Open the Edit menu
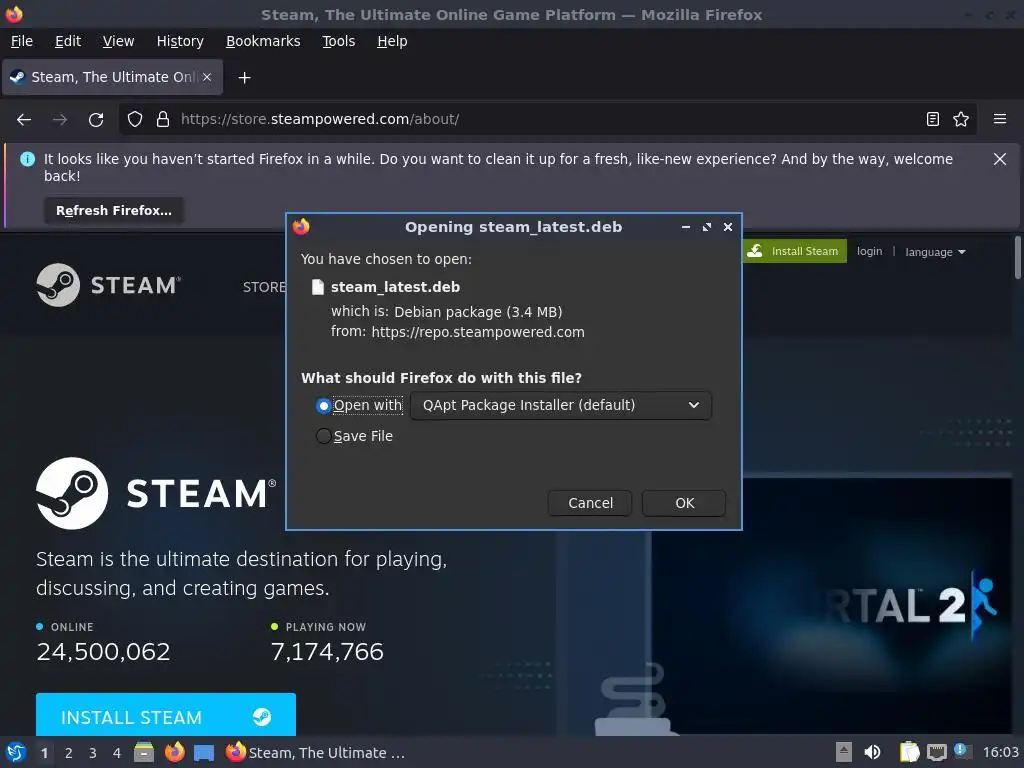This screenshot has height=768, width=1024. 68,41
